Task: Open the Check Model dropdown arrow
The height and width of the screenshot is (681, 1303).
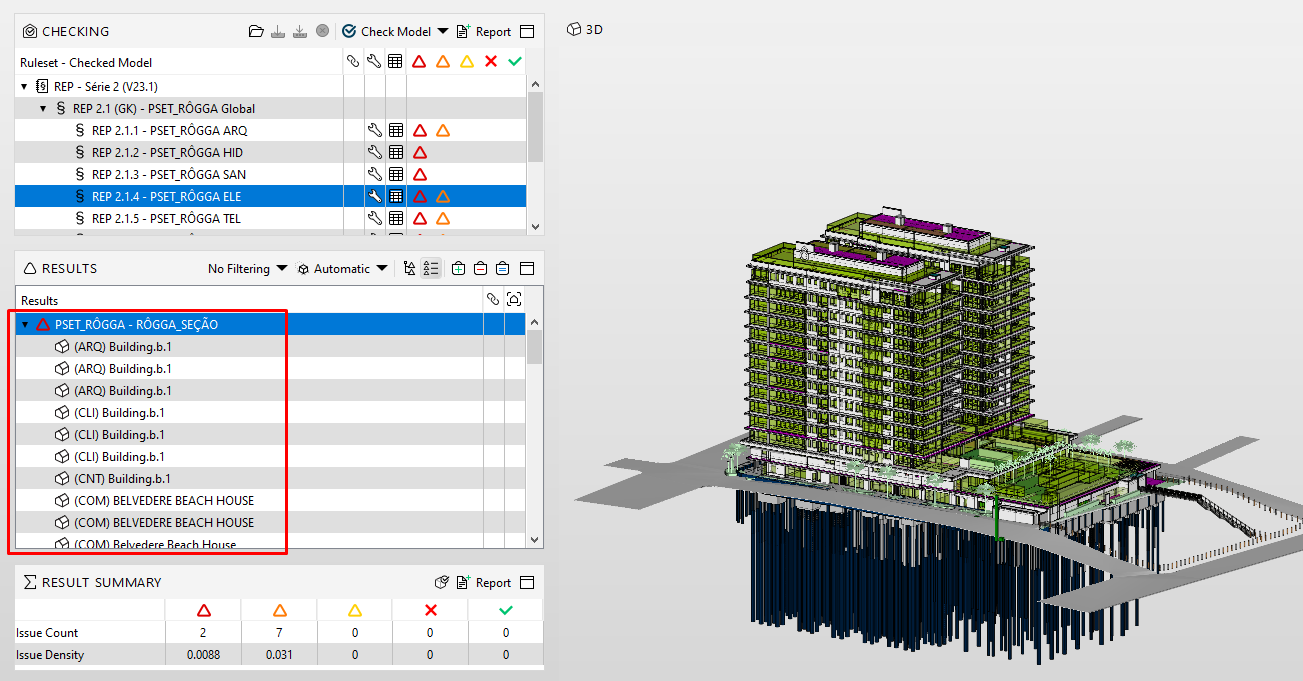Action: pyautogui.click(x=443, y=31)
